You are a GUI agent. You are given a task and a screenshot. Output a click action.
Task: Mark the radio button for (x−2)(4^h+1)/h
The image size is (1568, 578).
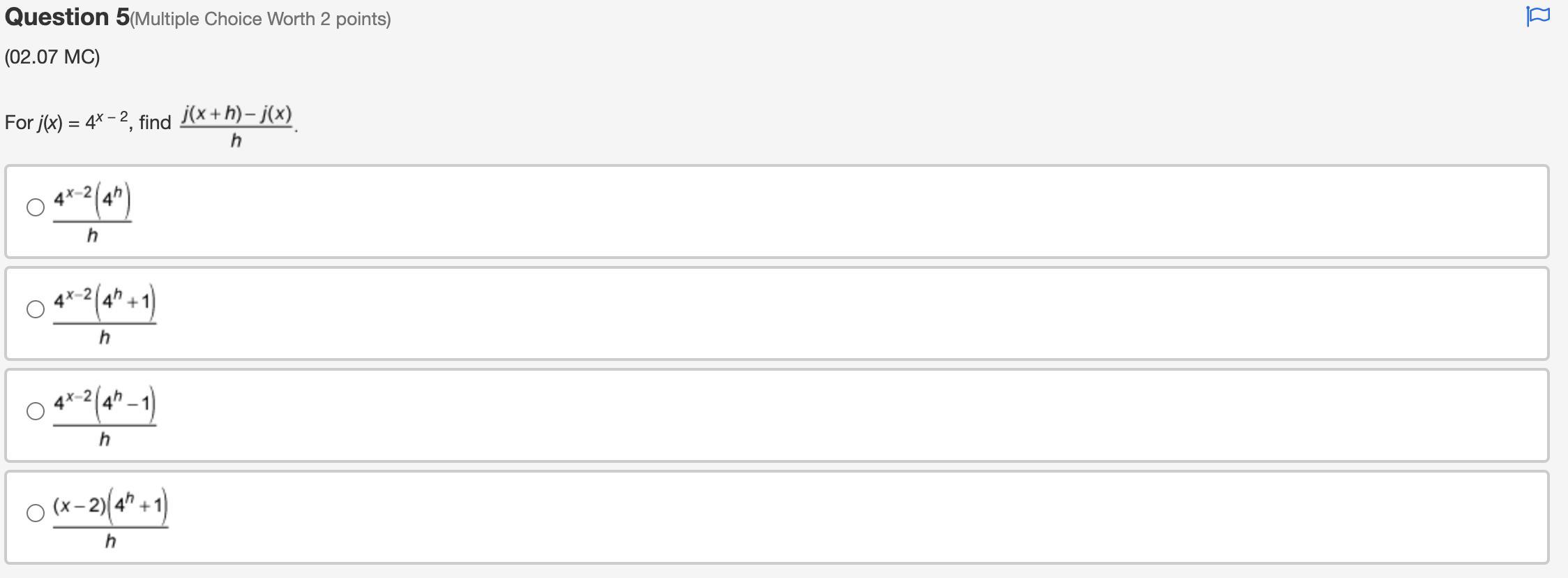[36, 513]
